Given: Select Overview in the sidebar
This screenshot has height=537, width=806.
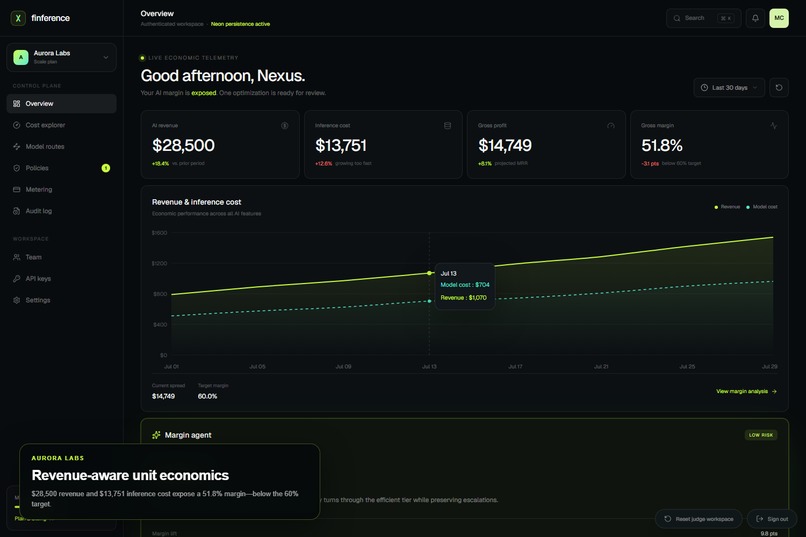Looking at the screenshot, I should (x=61, y=103).
